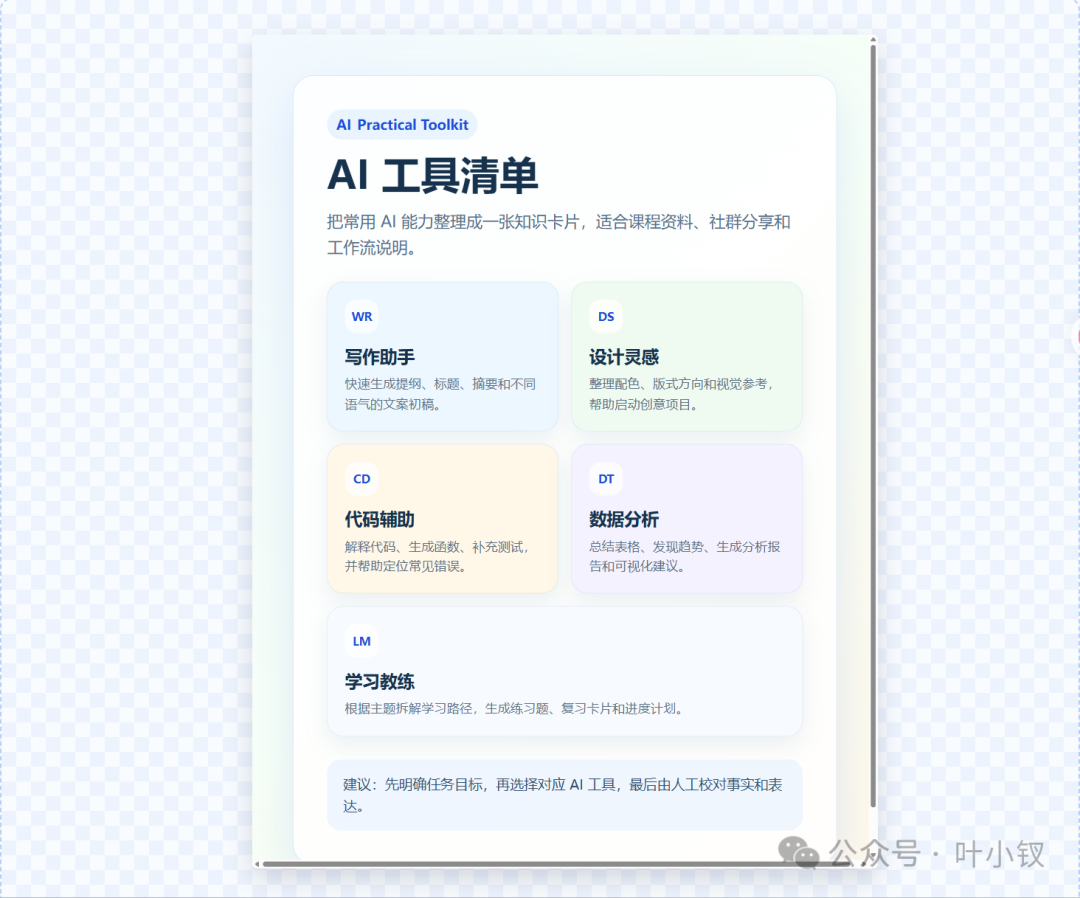Click the 数据分析 card title
Image resolution: width=1080 pixels, height=898 pixels.
point(624,519)
